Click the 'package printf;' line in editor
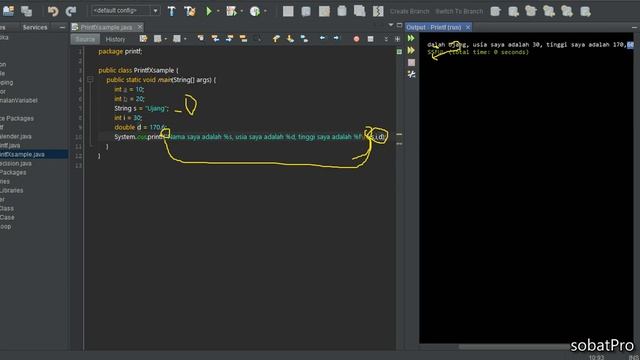640x360 pixels. (120, 51)
